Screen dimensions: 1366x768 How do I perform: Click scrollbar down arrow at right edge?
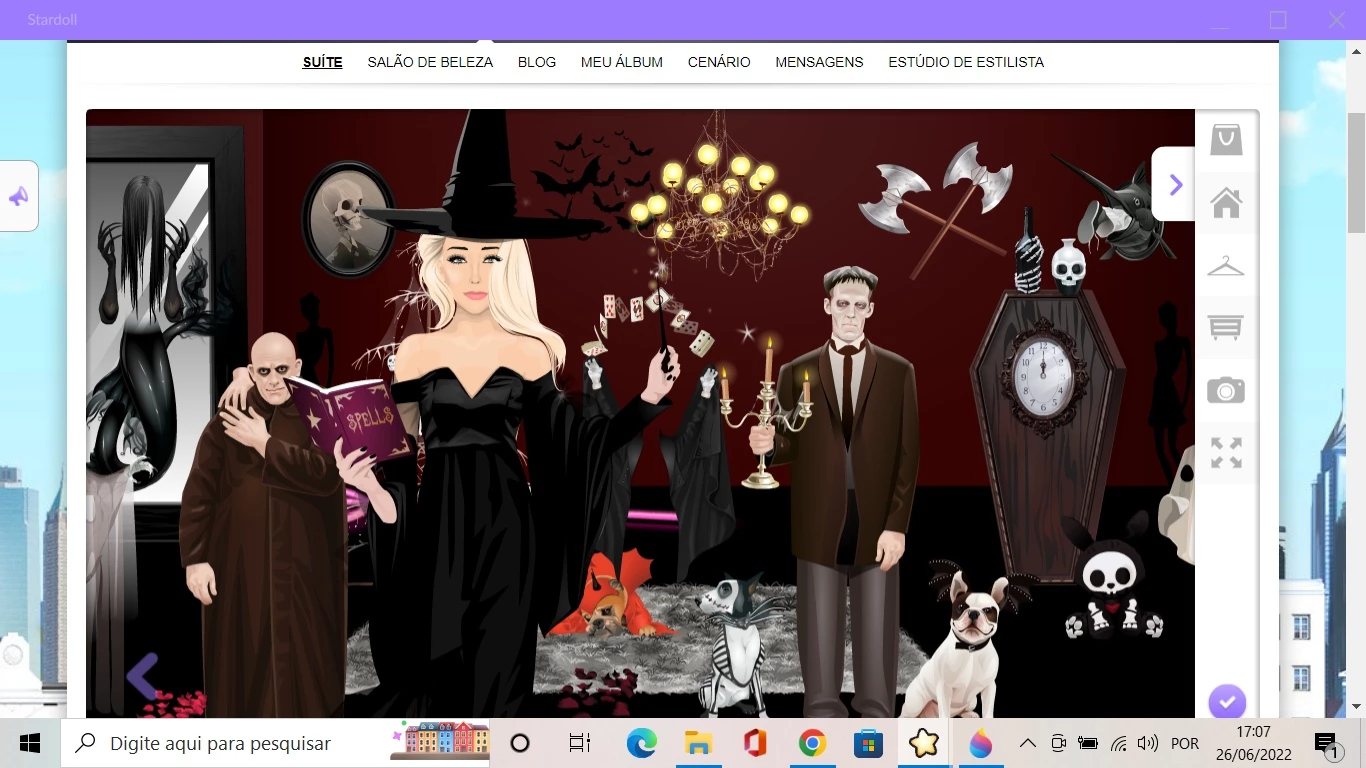[x=1357, y=706]
